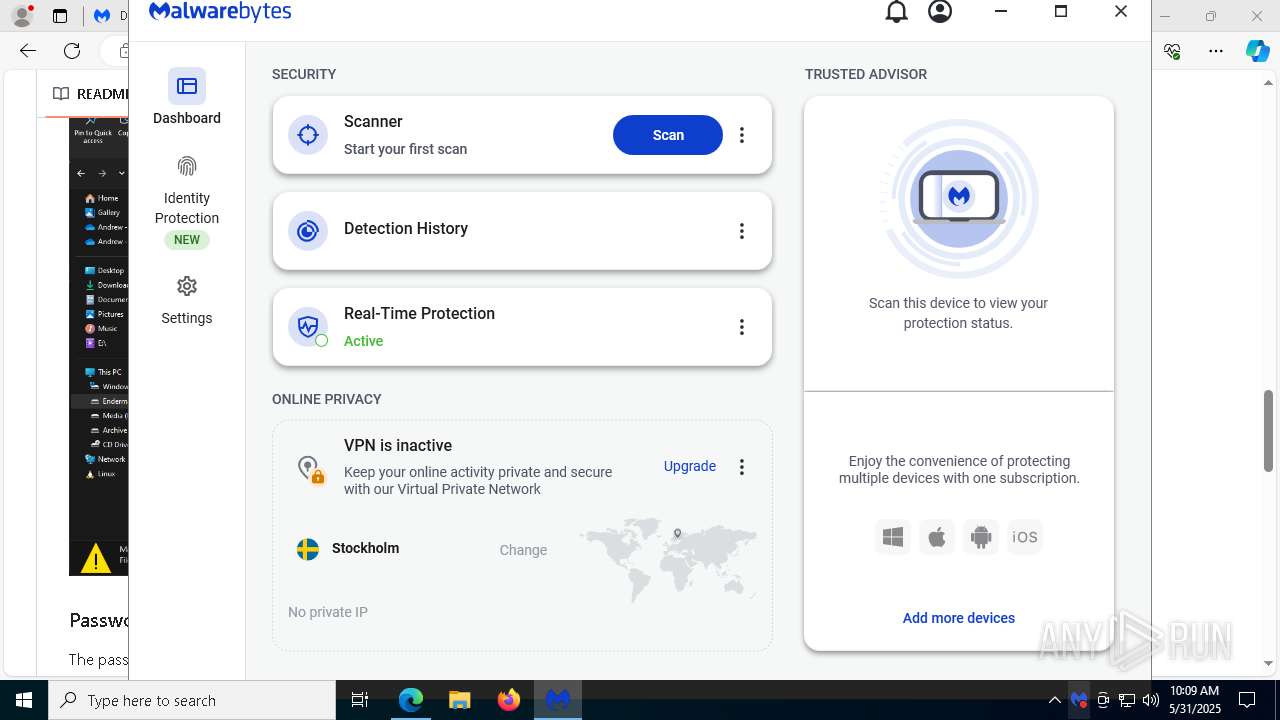Screen dimensions: 1280x720
Task: Open browser Settings and more menu
Action: [x=1216, y=51]
